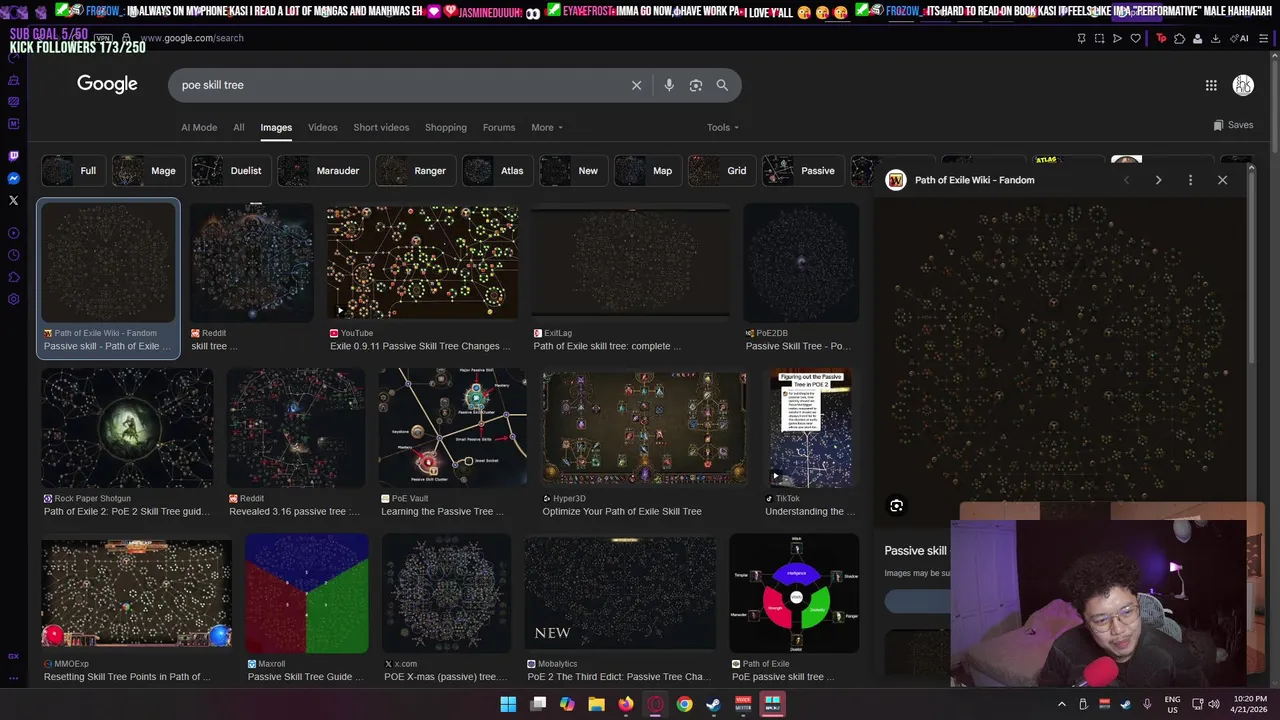Open the YouTube Exile 0.9.11 thumbnail
1280x720 pixels.
[422, 263]
